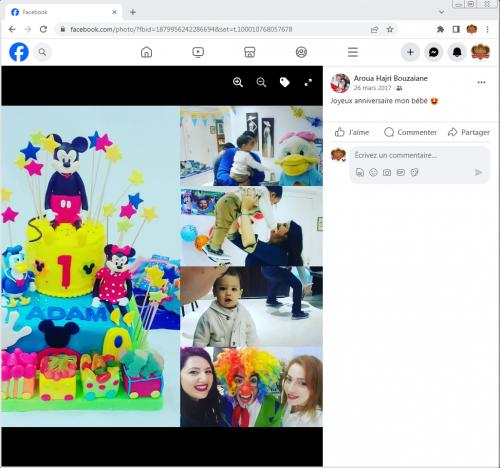This screenshot has height=468, width=500.
Task: Open Facebook search magnifier
Action: (42, 52)
